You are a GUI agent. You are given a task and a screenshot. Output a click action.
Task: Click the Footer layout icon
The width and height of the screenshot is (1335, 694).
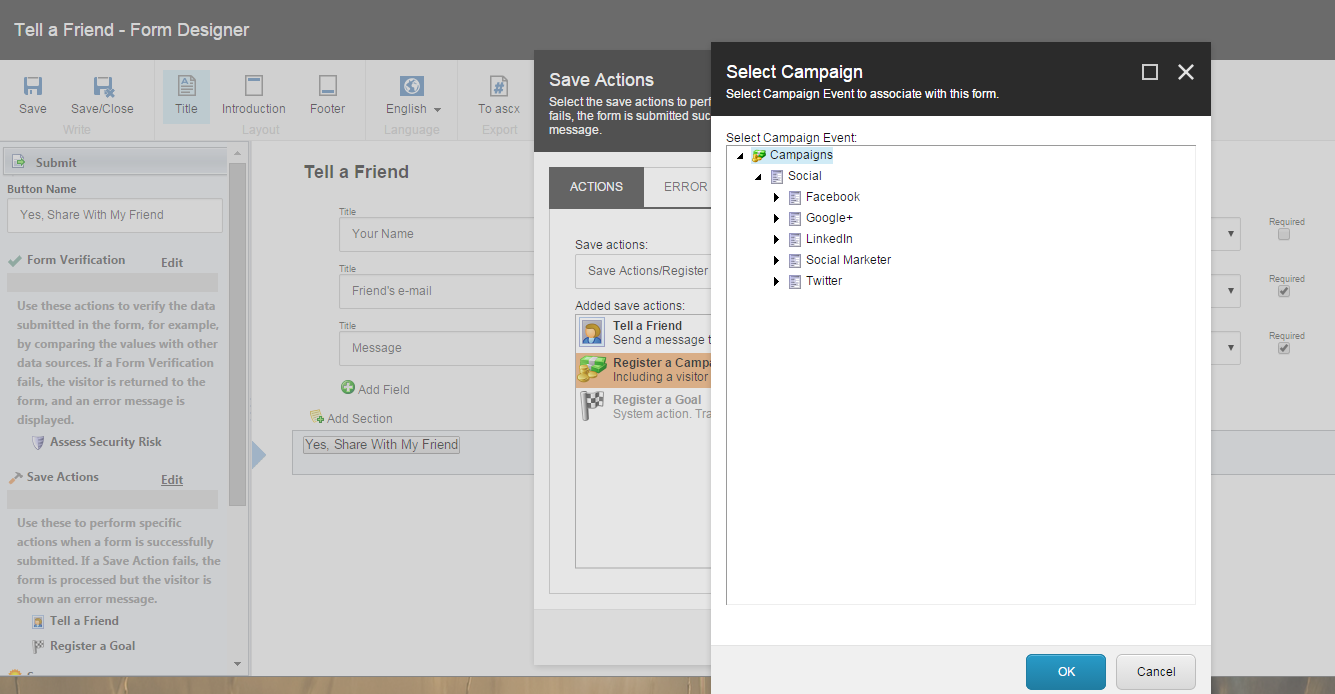coord(327,87)
